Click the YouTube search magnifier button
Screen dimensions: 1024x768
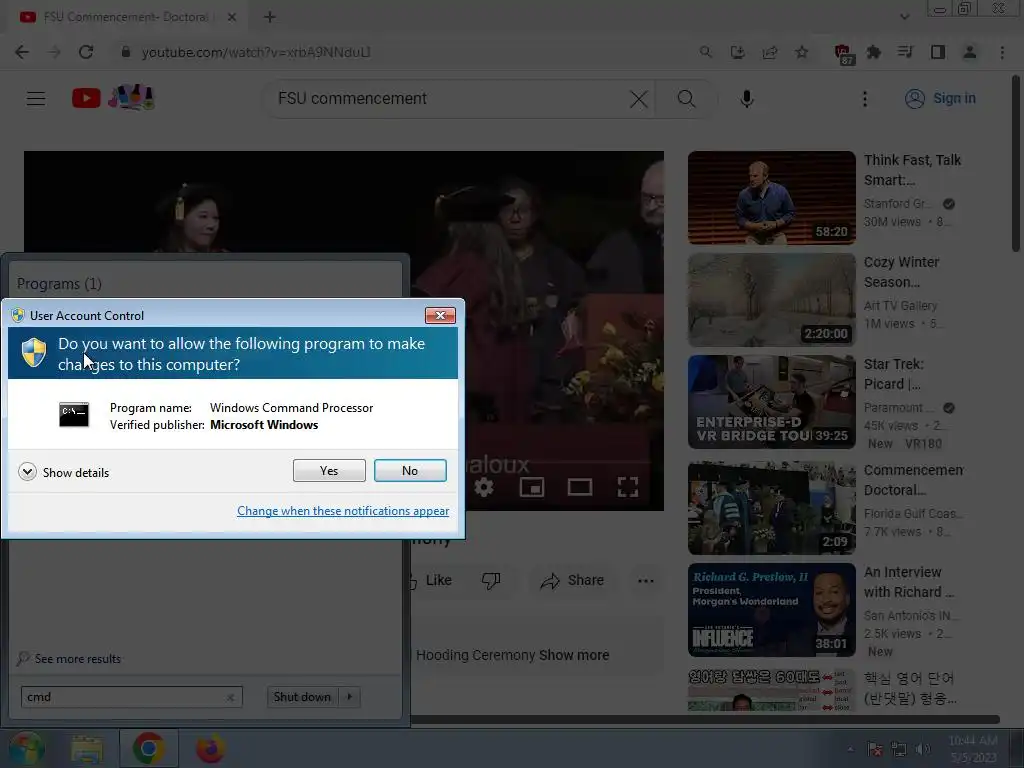(686, 99)
